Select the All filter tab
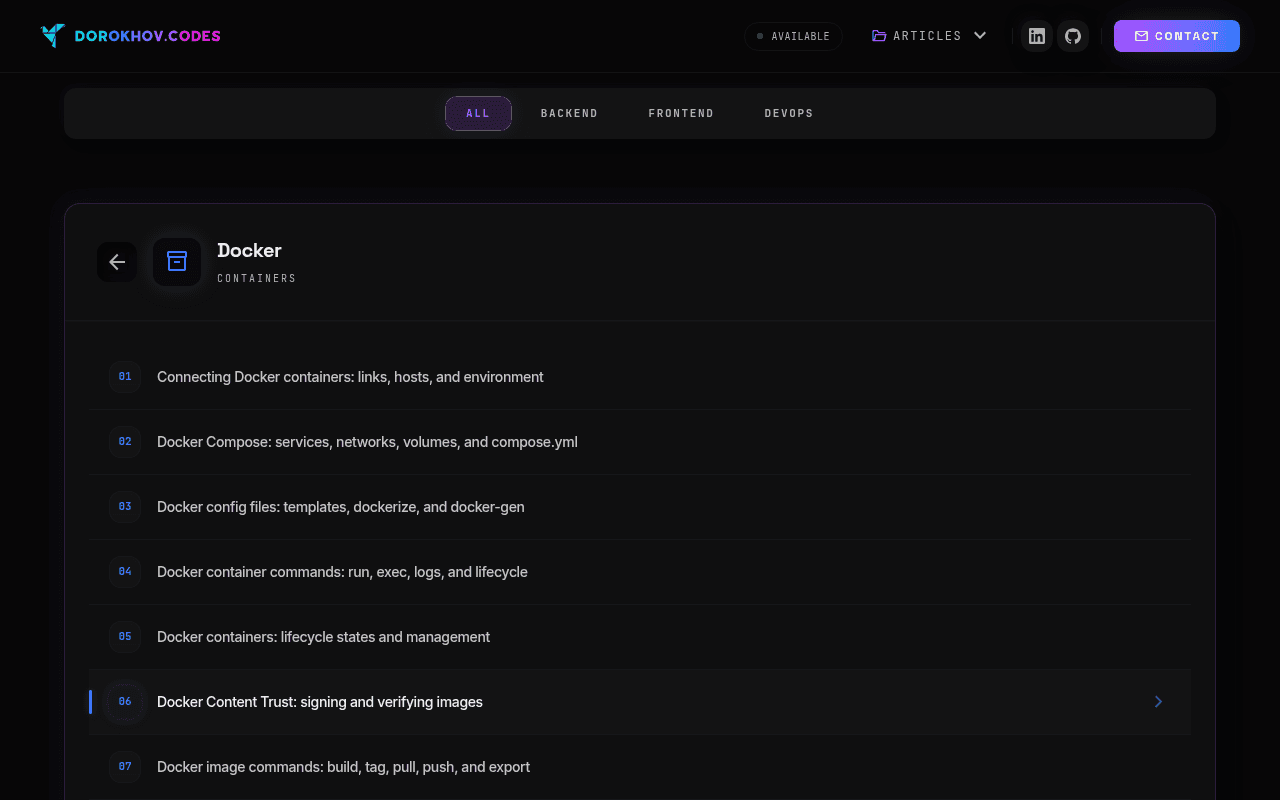Viewport: 1280px width, 800px height. coord(478,113)
